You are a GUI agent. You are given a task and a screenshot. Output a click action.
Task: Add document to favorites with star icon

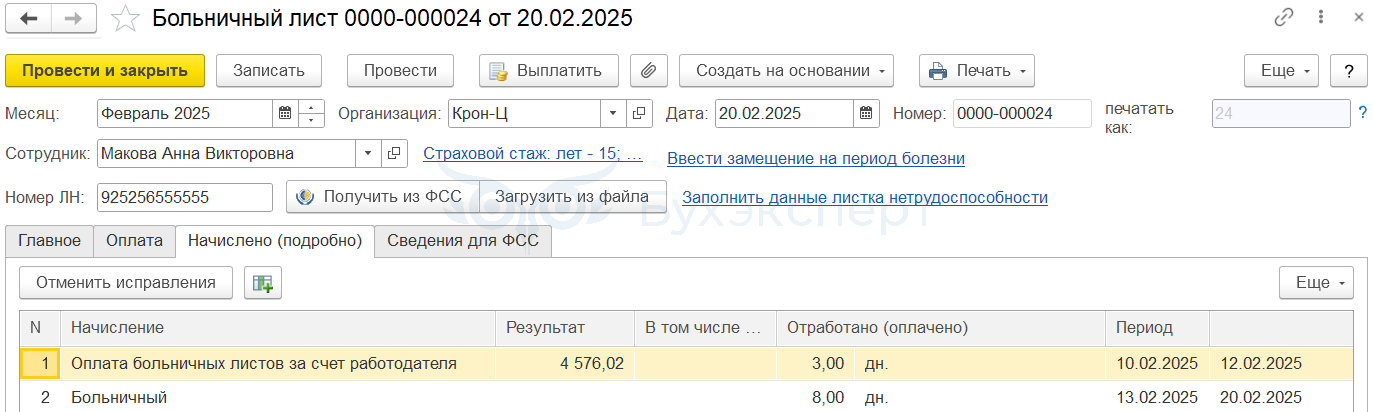[124, 18]
